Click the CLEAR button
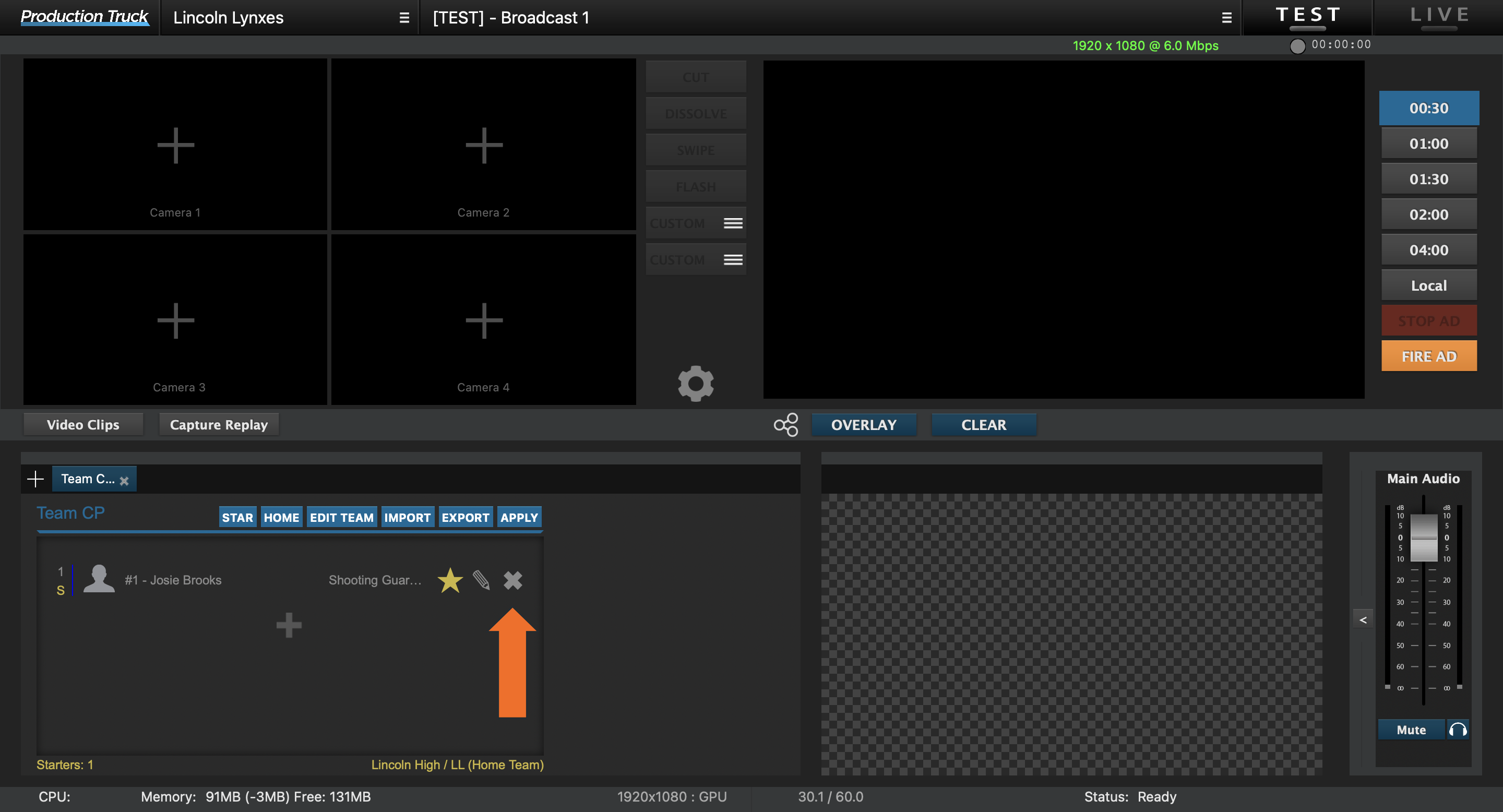 983,425
